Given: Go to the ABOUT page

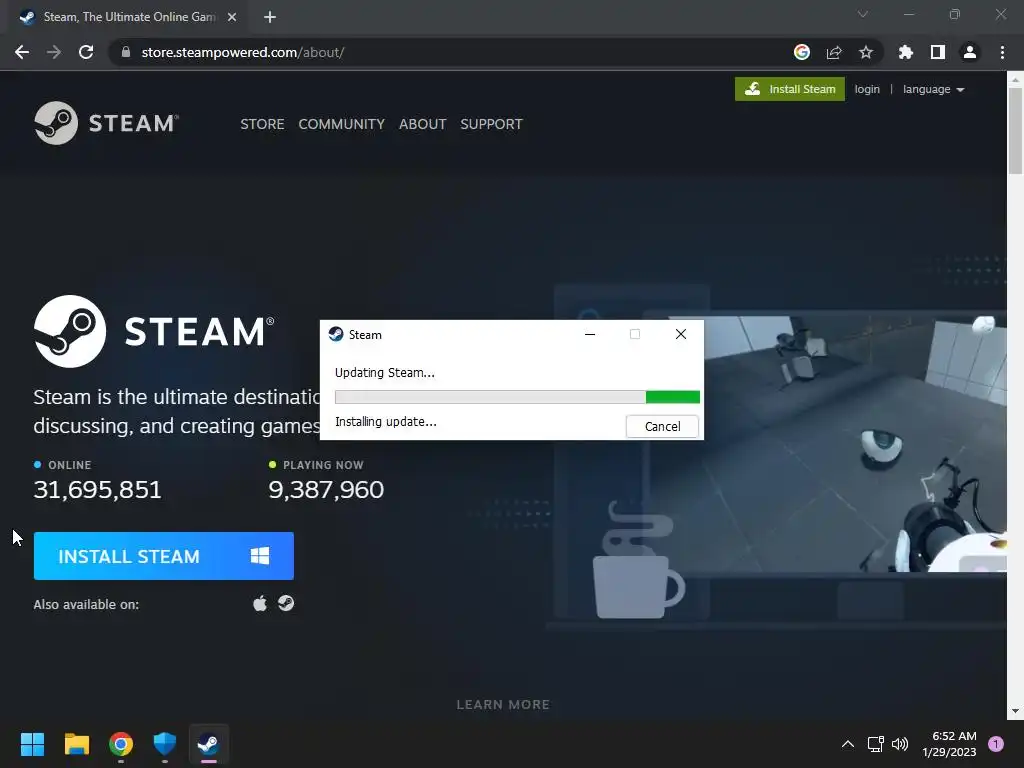Looking at the screenshot, I should pyautogui.click(x=423, y=124).
